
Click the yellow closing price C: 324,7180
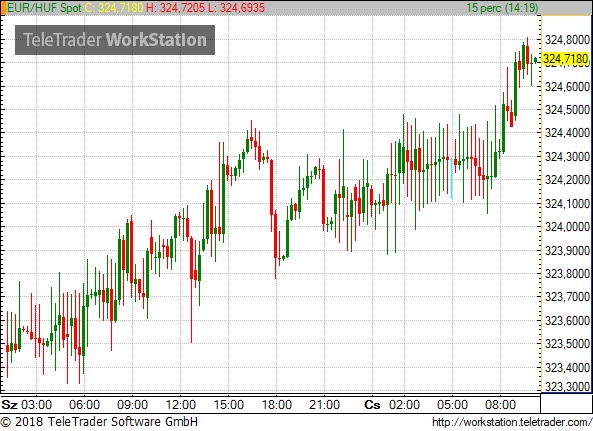pyautogui.click(x=114, y=8)
